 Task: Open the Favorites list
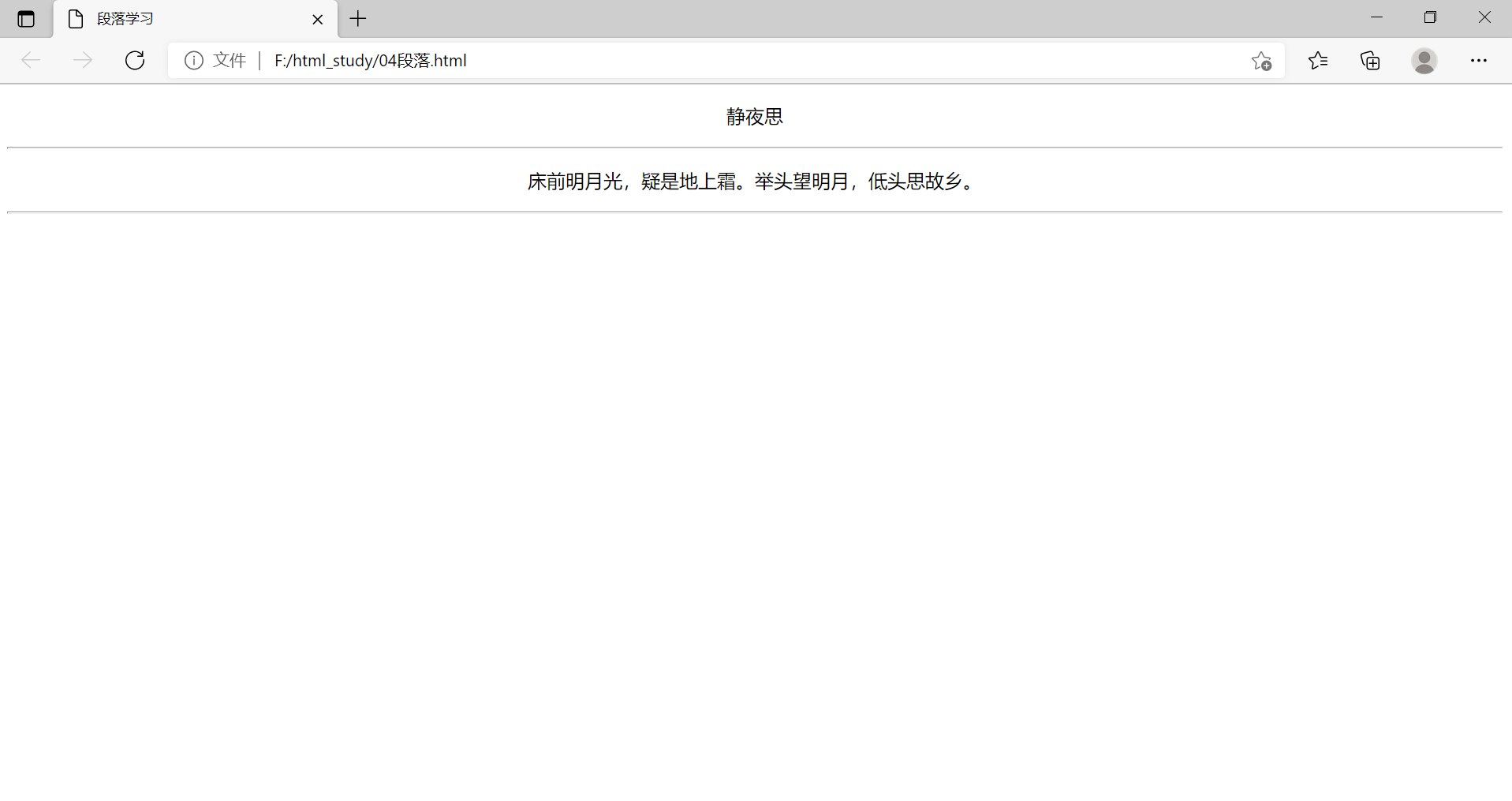(1317, 61)
